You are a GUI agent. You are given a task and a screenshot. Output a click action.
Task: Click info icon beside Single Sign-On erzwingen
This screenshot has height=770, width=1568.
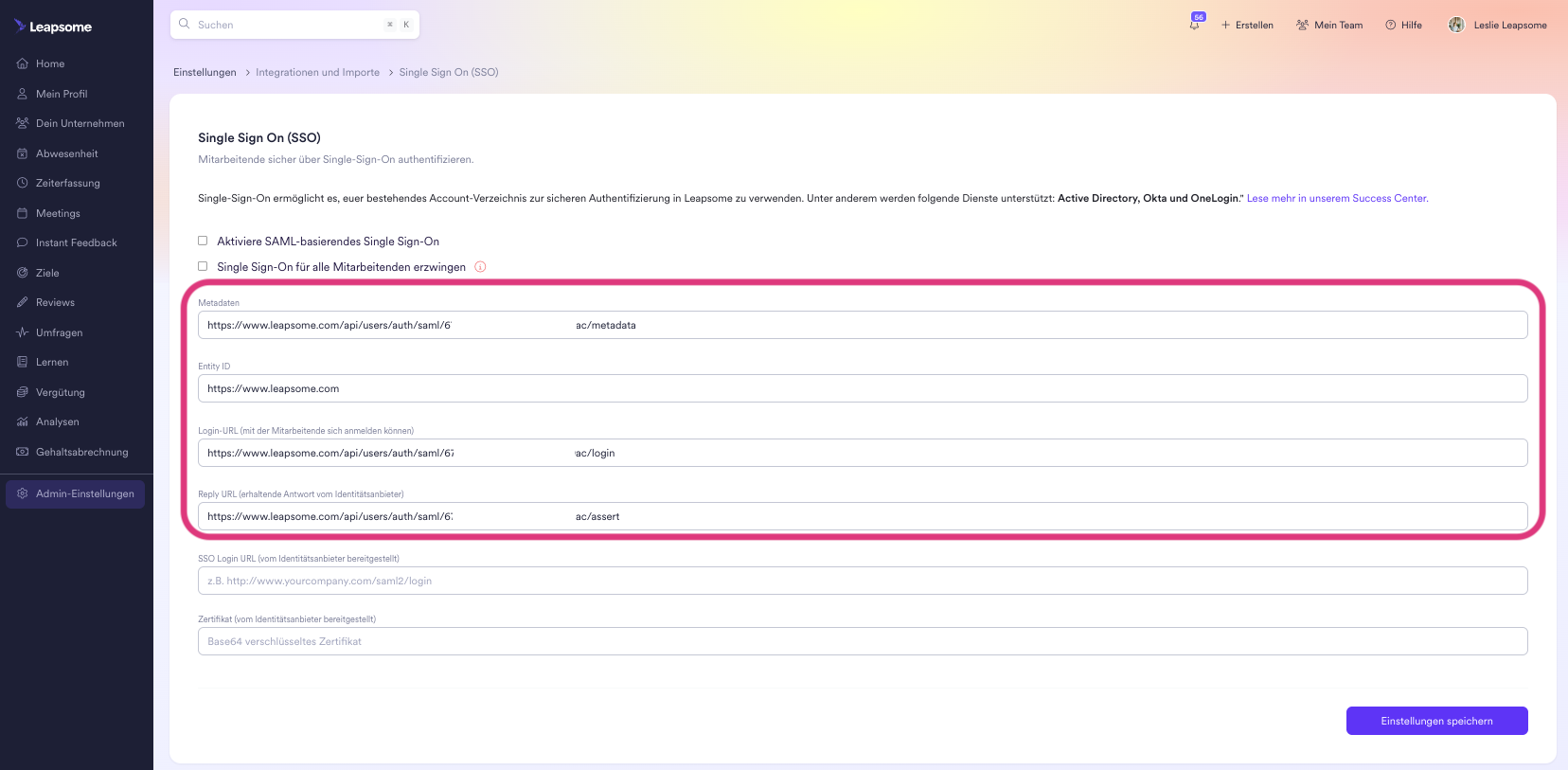click(x=480, y=267)
